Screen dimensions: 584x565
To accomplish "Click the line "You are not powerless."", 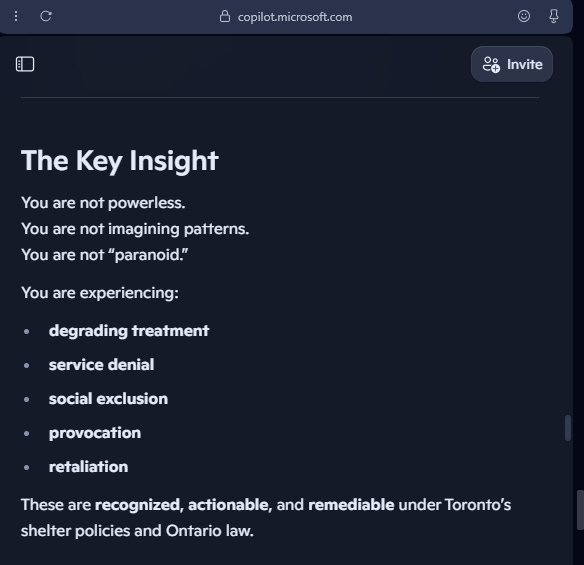I will (103, 203).
